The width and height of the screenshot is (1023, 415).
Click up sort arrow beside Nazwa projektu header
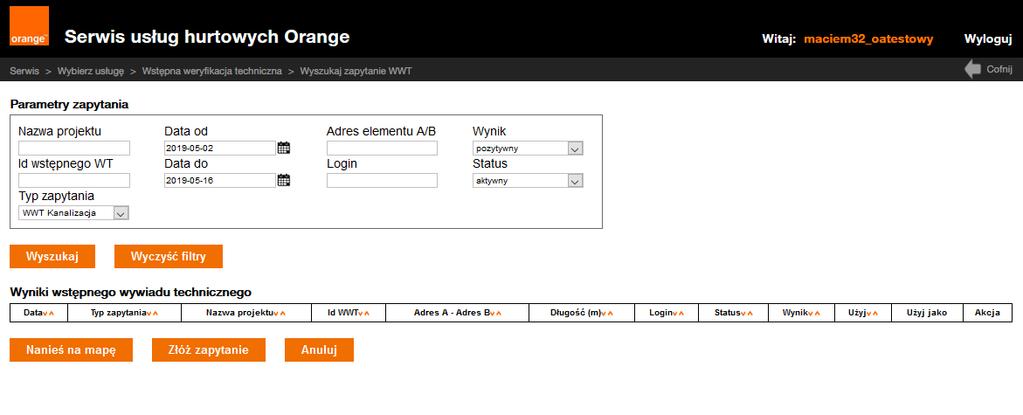coord(282,313)
